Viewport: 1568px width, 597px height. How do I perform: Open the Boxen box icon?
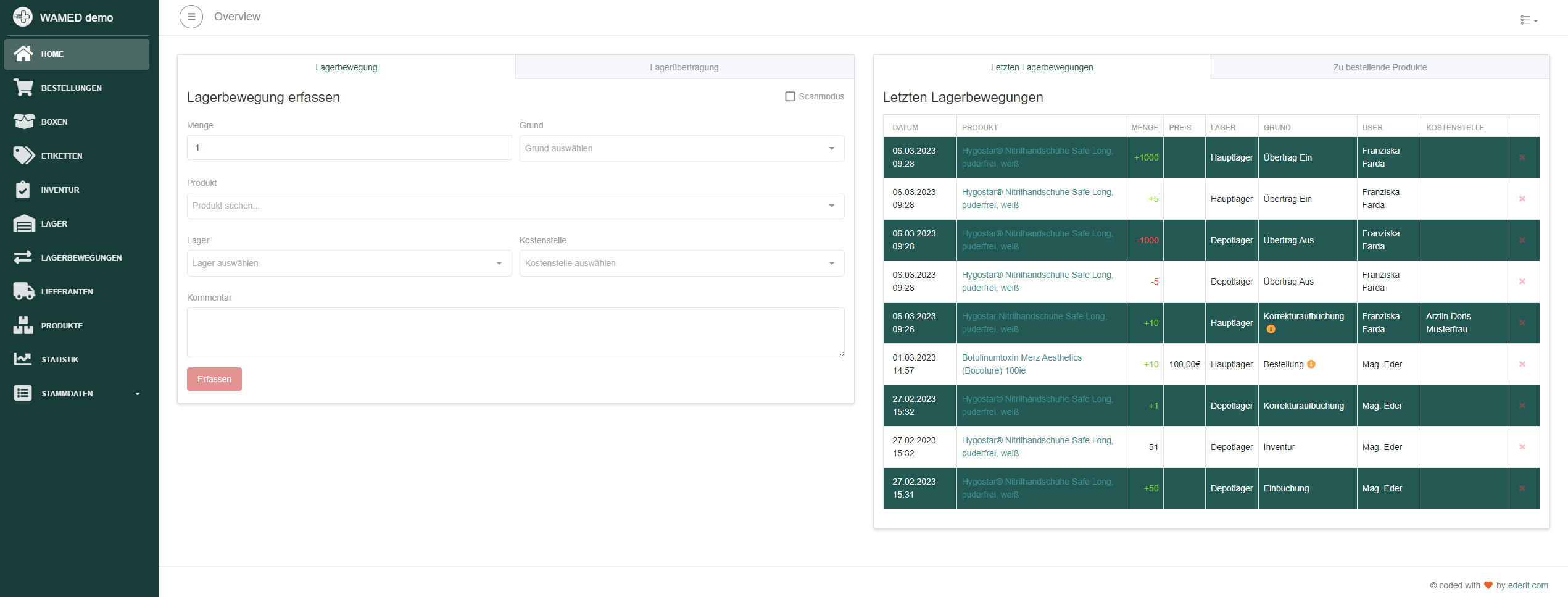[x=23, y=122]
